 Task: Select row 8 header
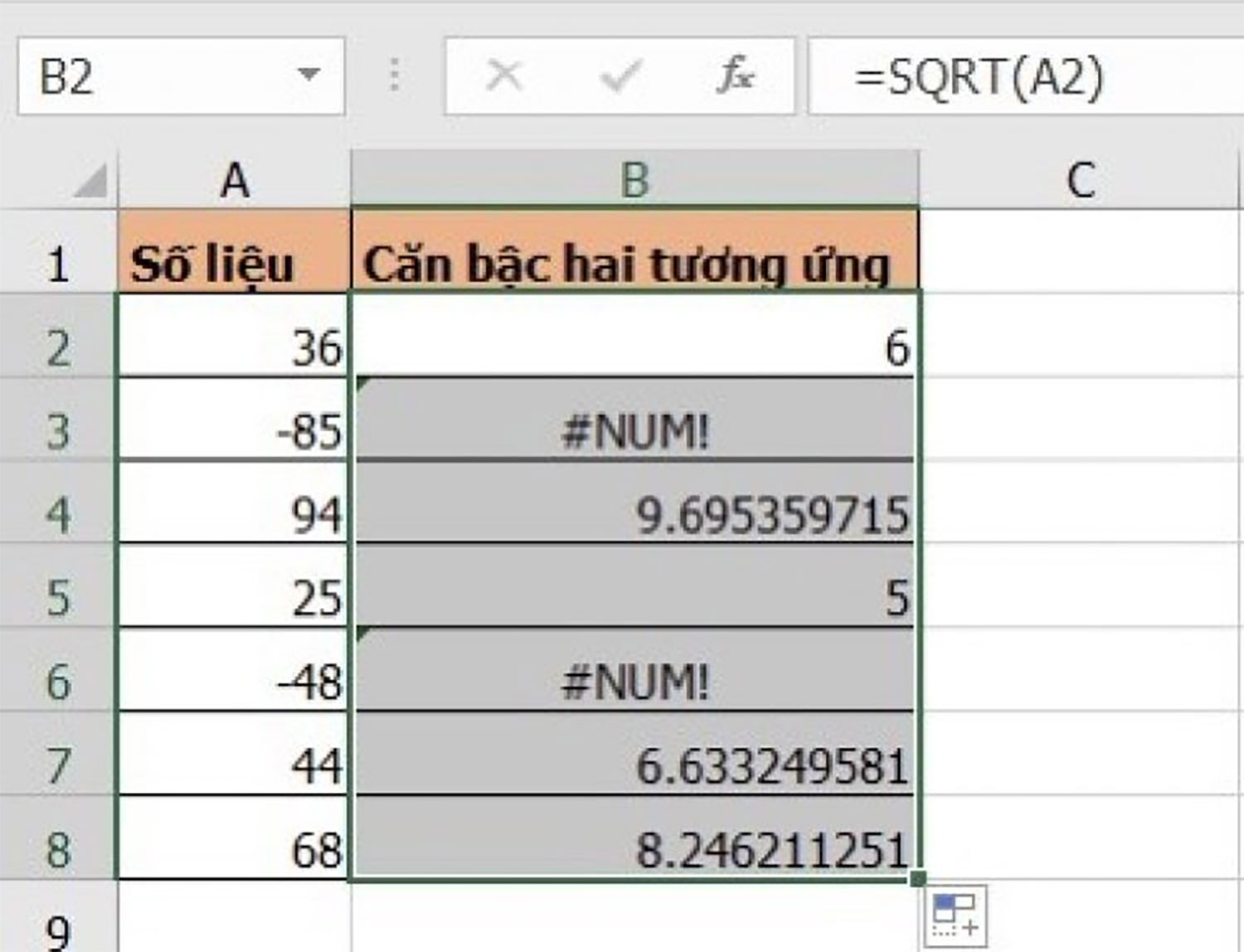tap(58, 838)
